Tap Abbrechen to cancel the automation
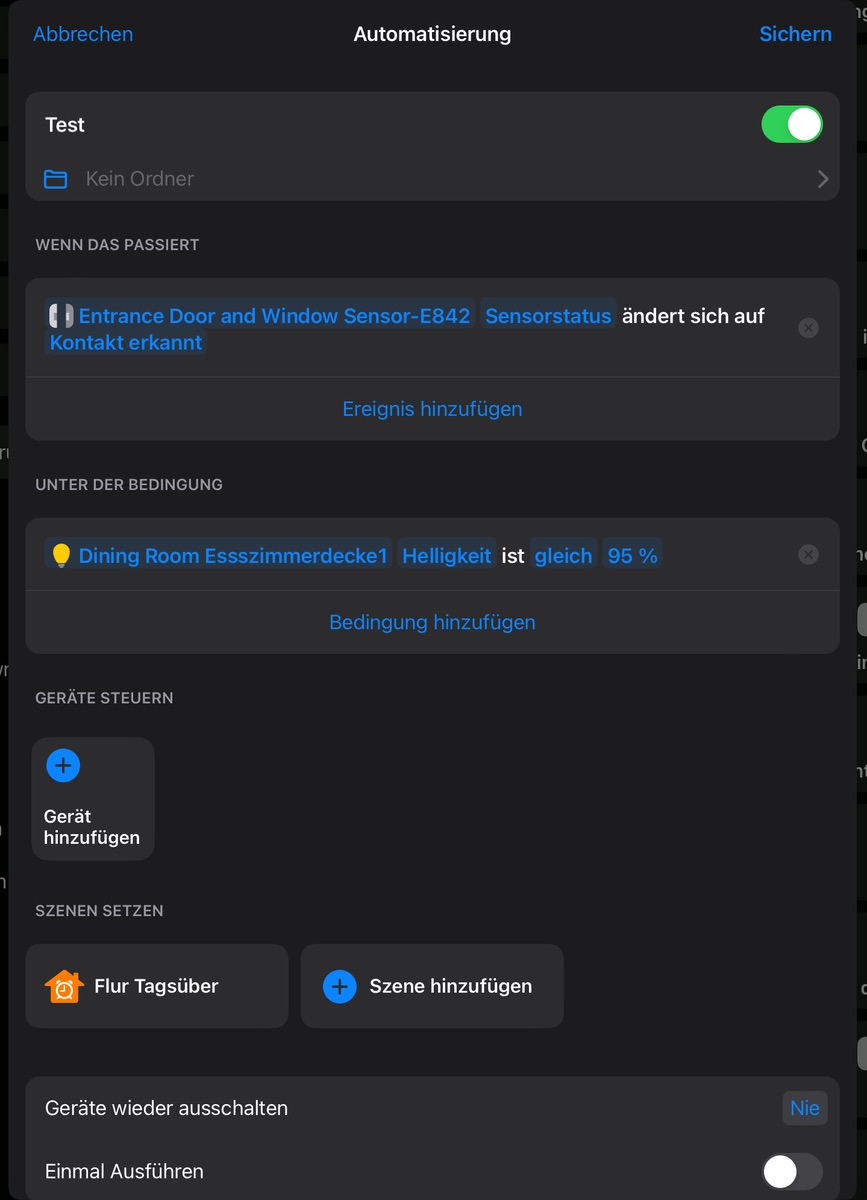Image resolution: width=867 pixels, height=1200 pixels. (x=83, y=34)
